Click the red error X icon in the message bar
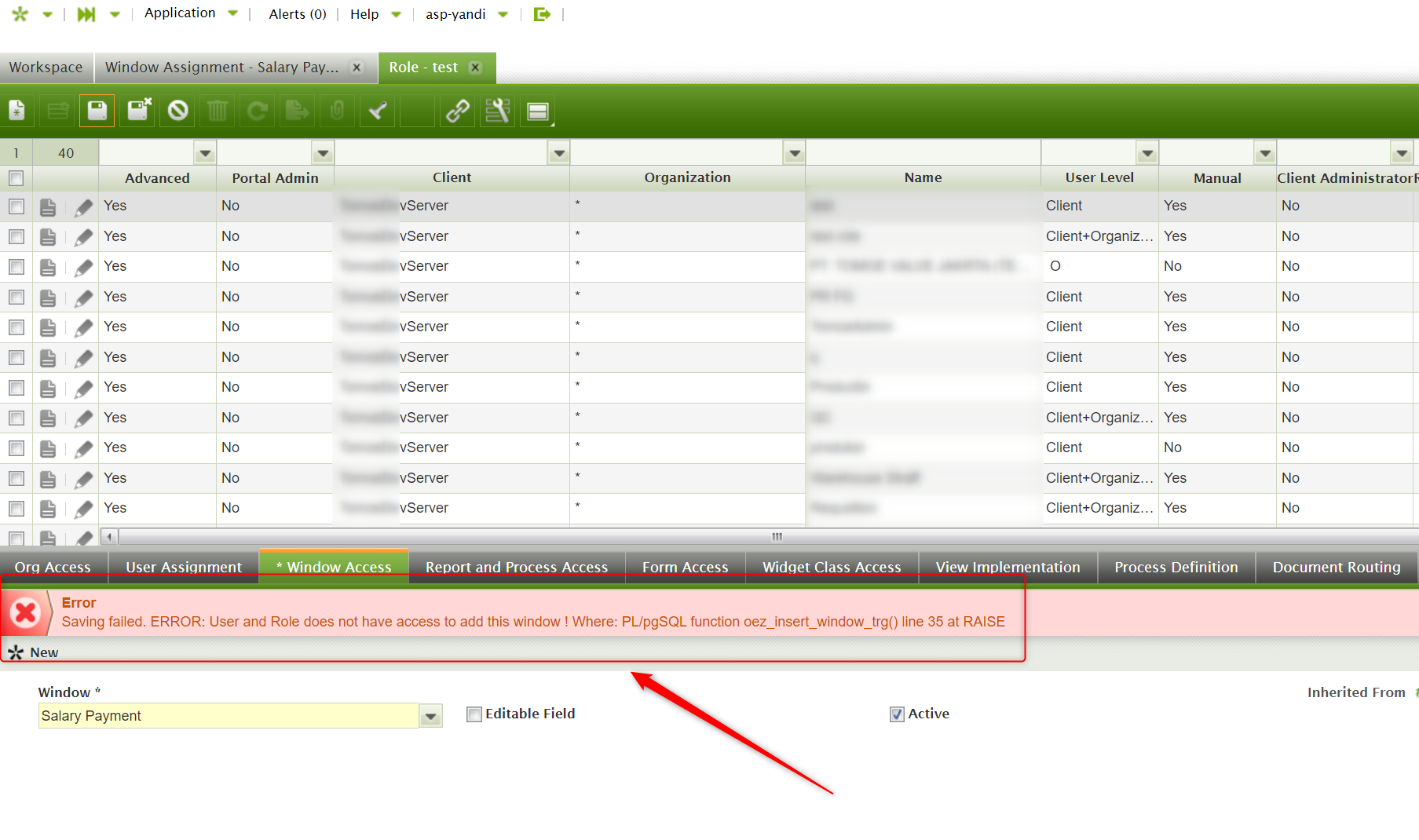Screen dimensions: 1419x840 point(25,612)
